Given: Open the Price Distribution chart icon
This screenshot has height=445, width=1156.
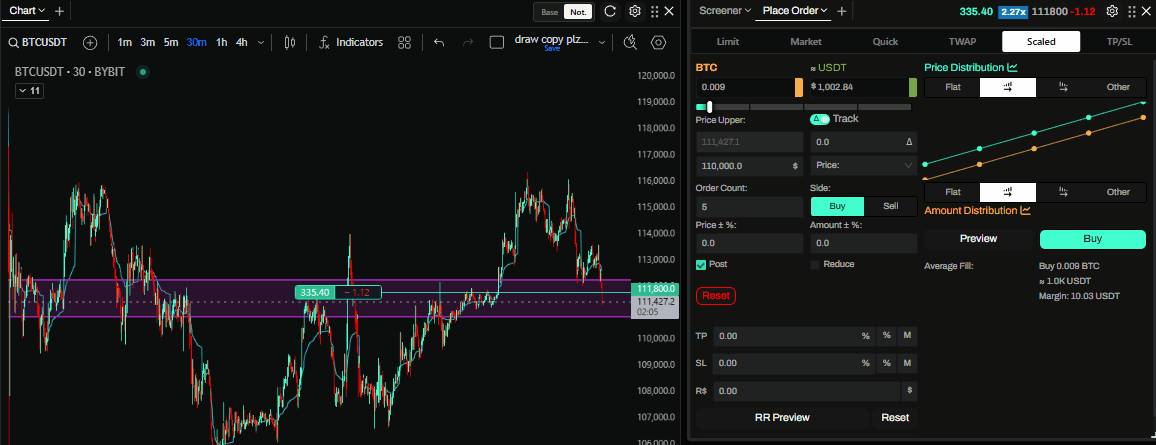Looking at the screenshot, I should coord(1012,68).
